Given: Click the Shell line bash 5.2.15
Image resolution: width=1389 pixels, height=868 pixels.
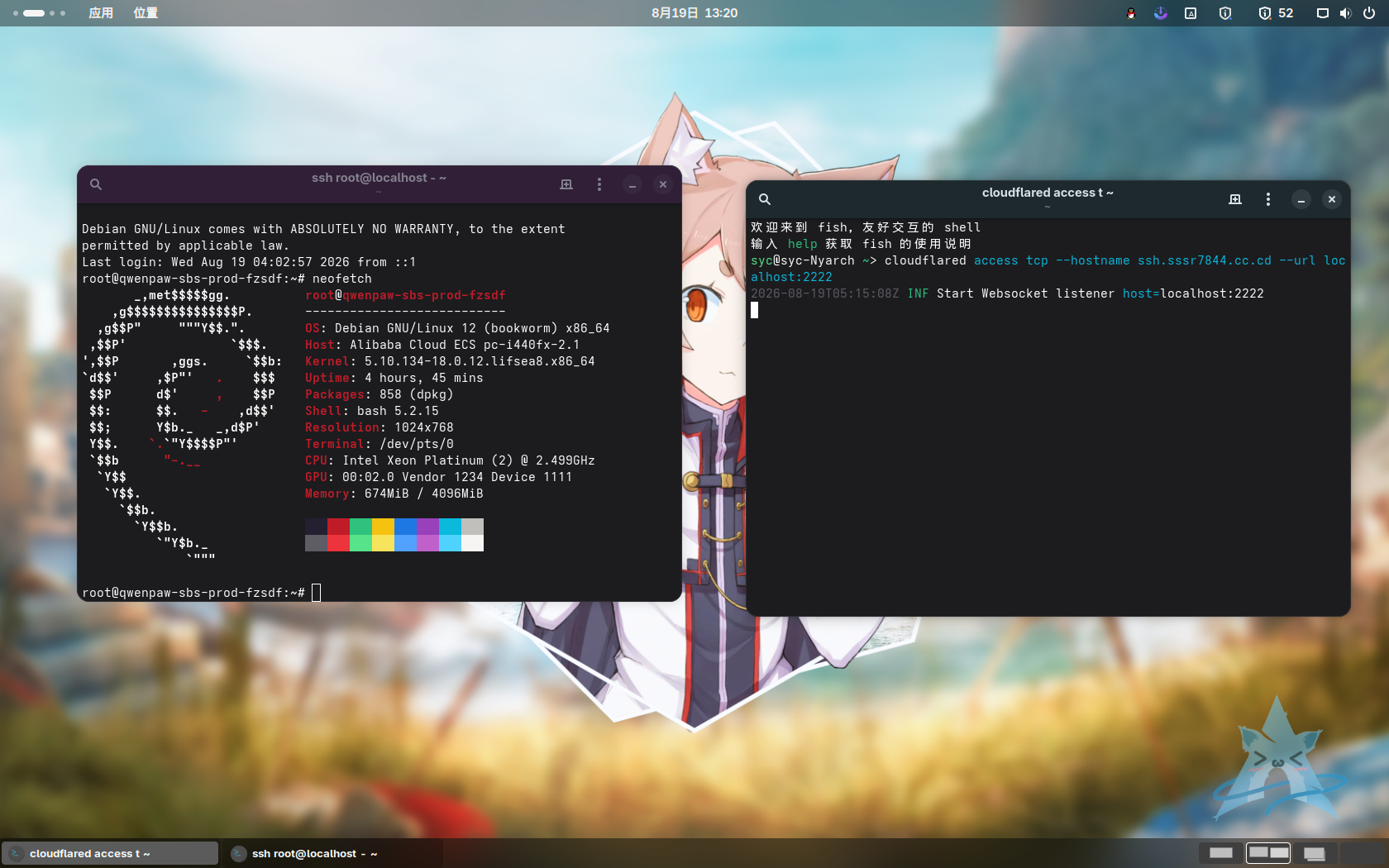Looking at the screenshot, I should (372, 411).
